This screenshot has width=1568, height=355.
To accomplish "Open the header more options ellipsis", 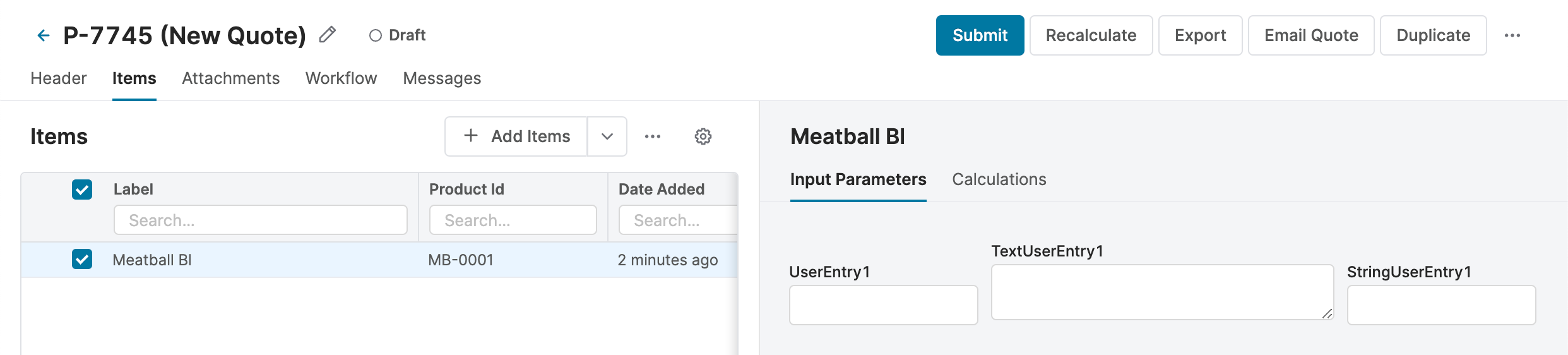I will pos(1512,35).
